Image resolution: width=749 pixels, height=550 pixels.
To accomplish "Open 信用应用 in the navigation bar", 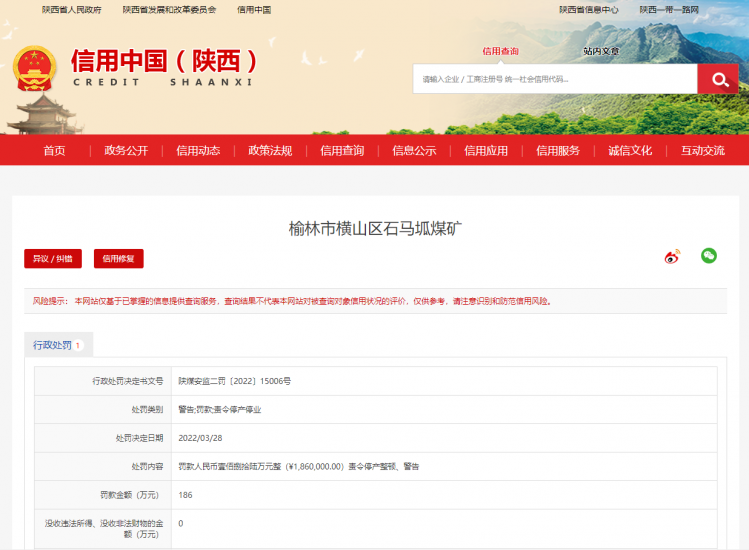I will click(486, 151).
